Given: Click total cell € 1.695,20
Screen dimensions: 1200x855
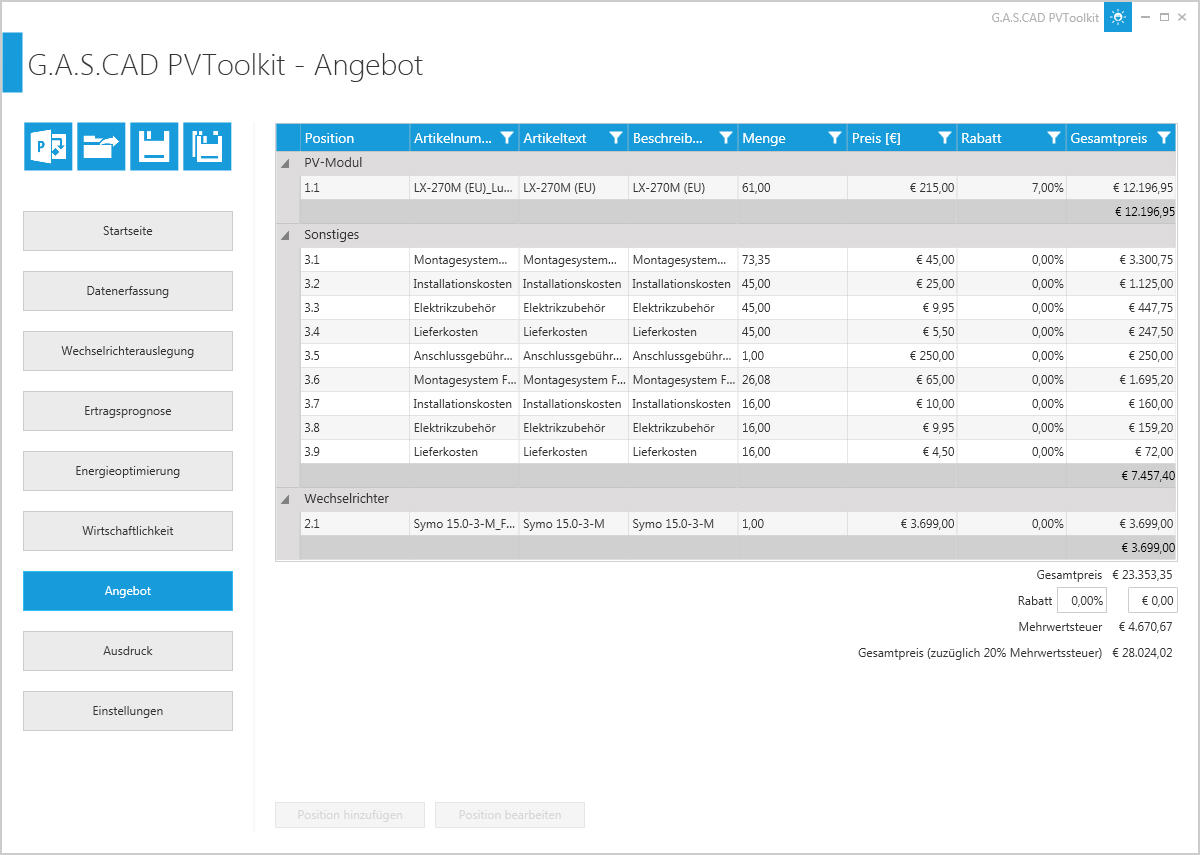Looking at the screenshot, I should [x=1122, y=379].
